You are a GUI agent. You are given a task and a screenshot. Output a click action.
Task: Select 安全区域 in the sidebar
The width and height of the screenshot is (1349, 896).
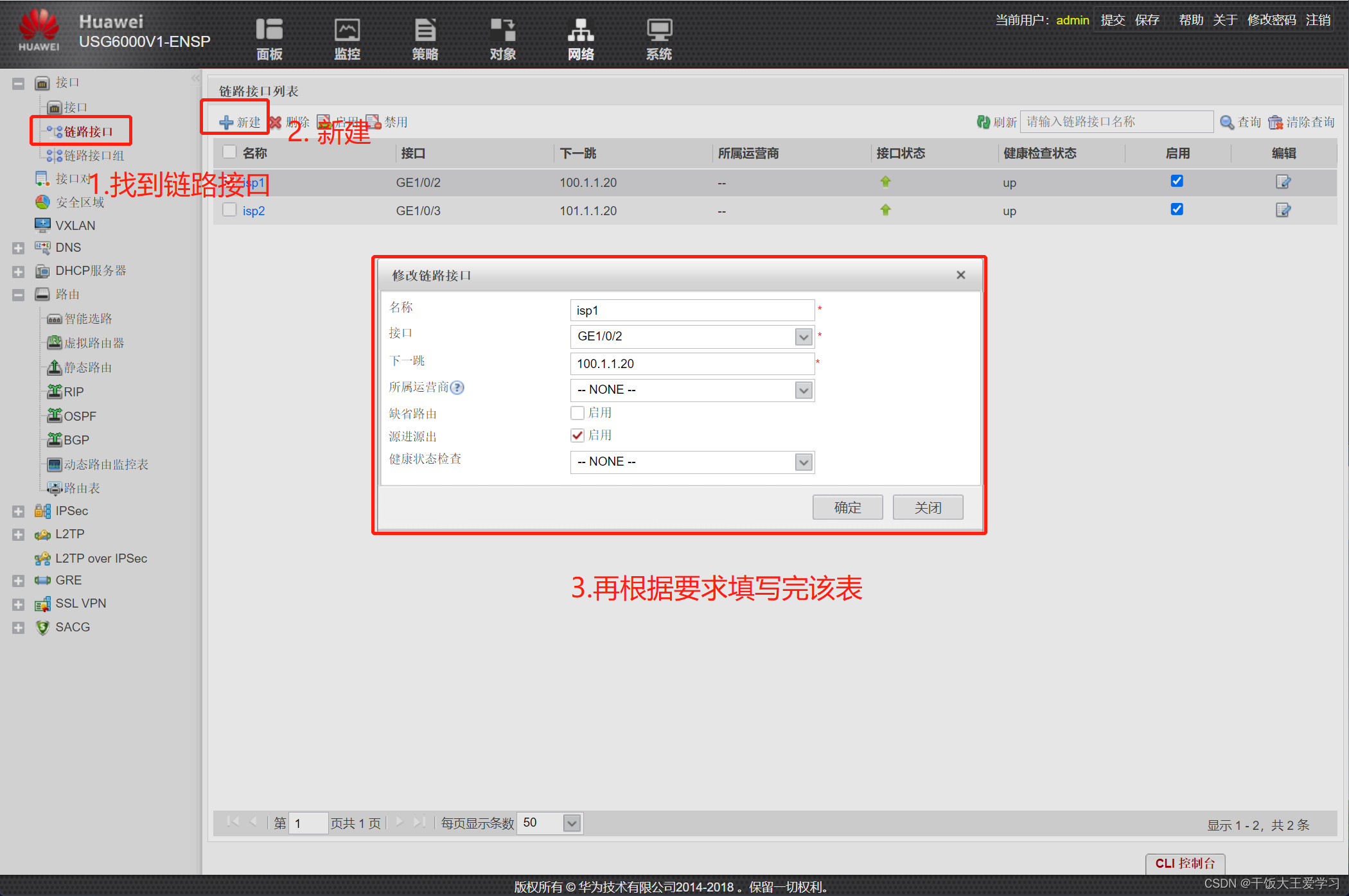tap(80, 202)
